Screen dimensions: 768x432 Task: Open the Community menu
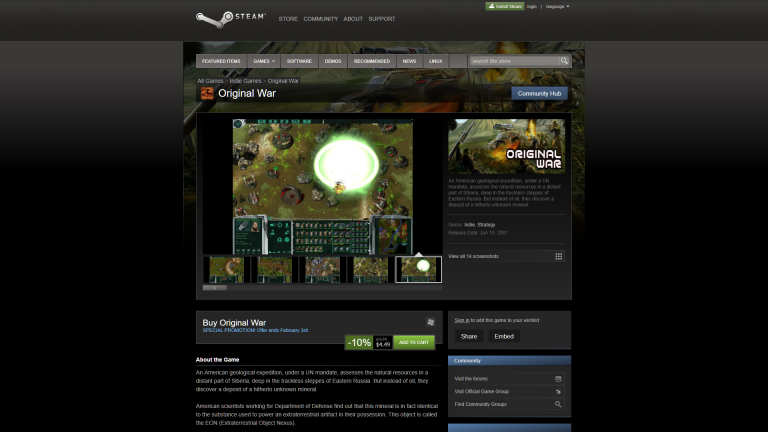click(x=320, y=19)
